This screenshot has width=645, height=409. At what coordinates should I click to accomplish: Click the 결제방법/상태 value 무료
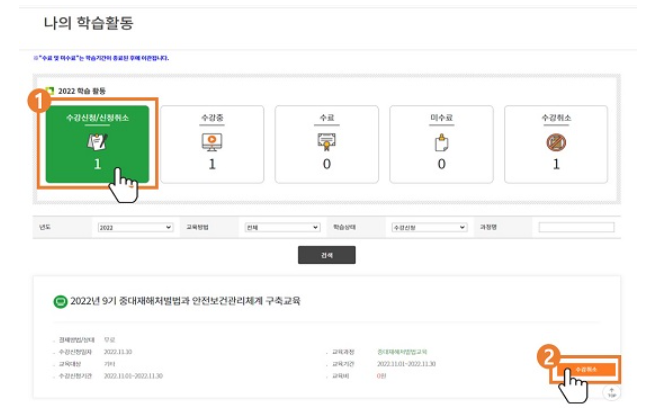(x=109, y=340)
